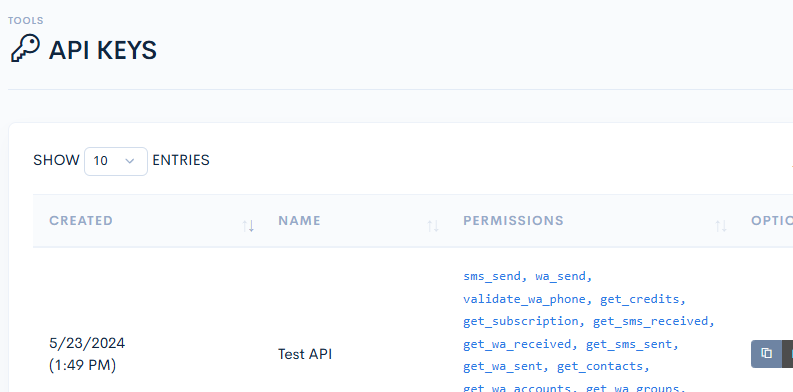The width and height of the screenshot is (793, 392).
Task: Click the sms_send permission text
Action: [x=492, y=276]
